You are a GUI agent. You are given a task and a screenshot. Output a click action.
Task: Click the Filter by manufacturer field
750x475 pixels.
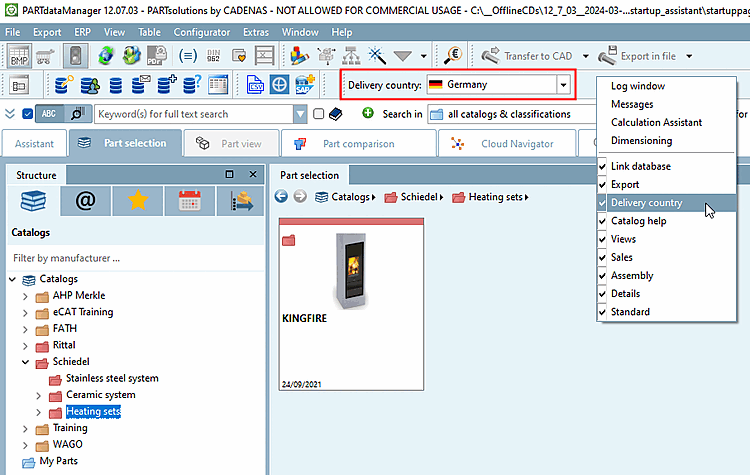click(136, 258)
